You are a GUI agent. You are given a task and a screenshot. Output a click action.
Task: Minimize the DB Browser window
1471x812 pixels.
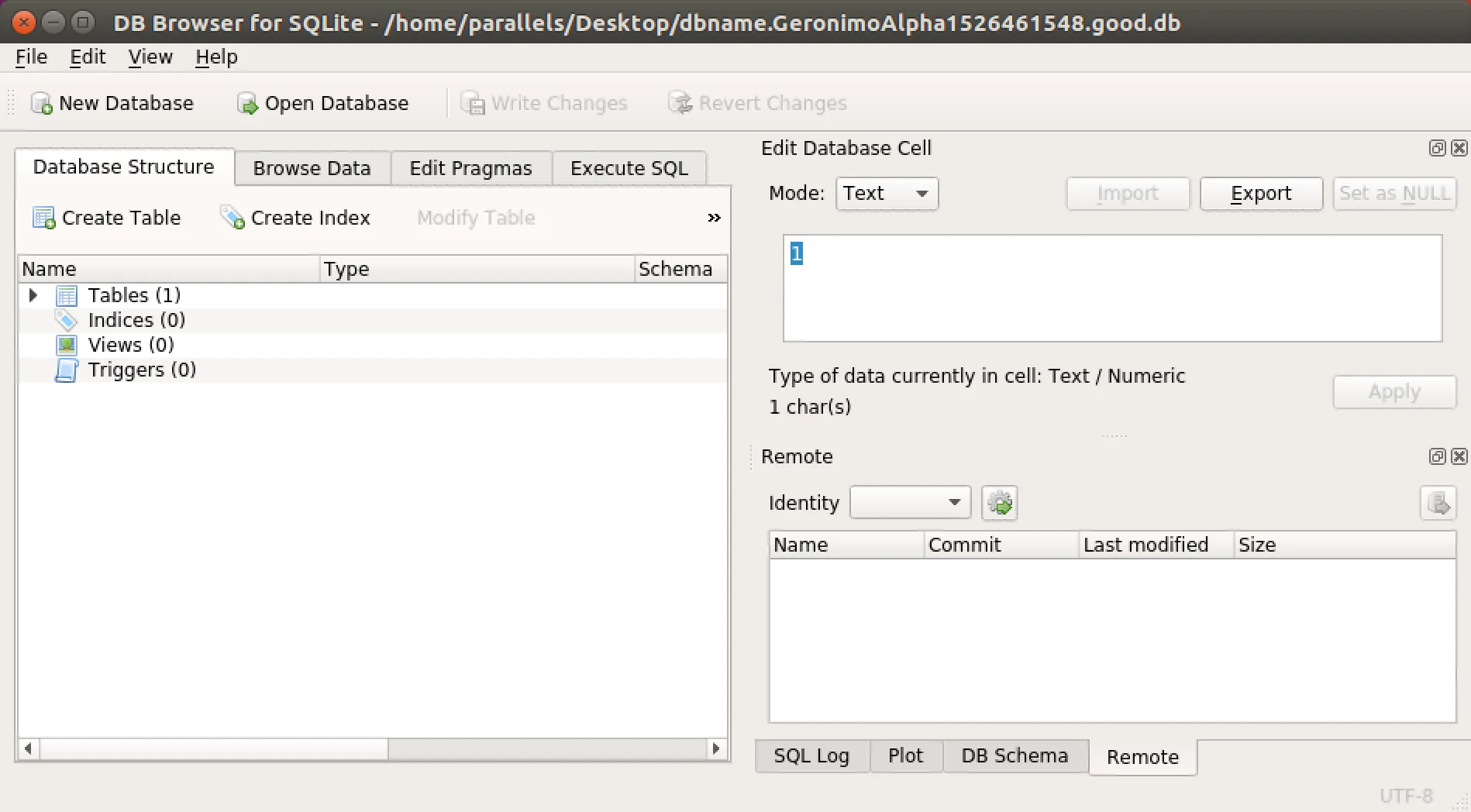click(53, 22)
